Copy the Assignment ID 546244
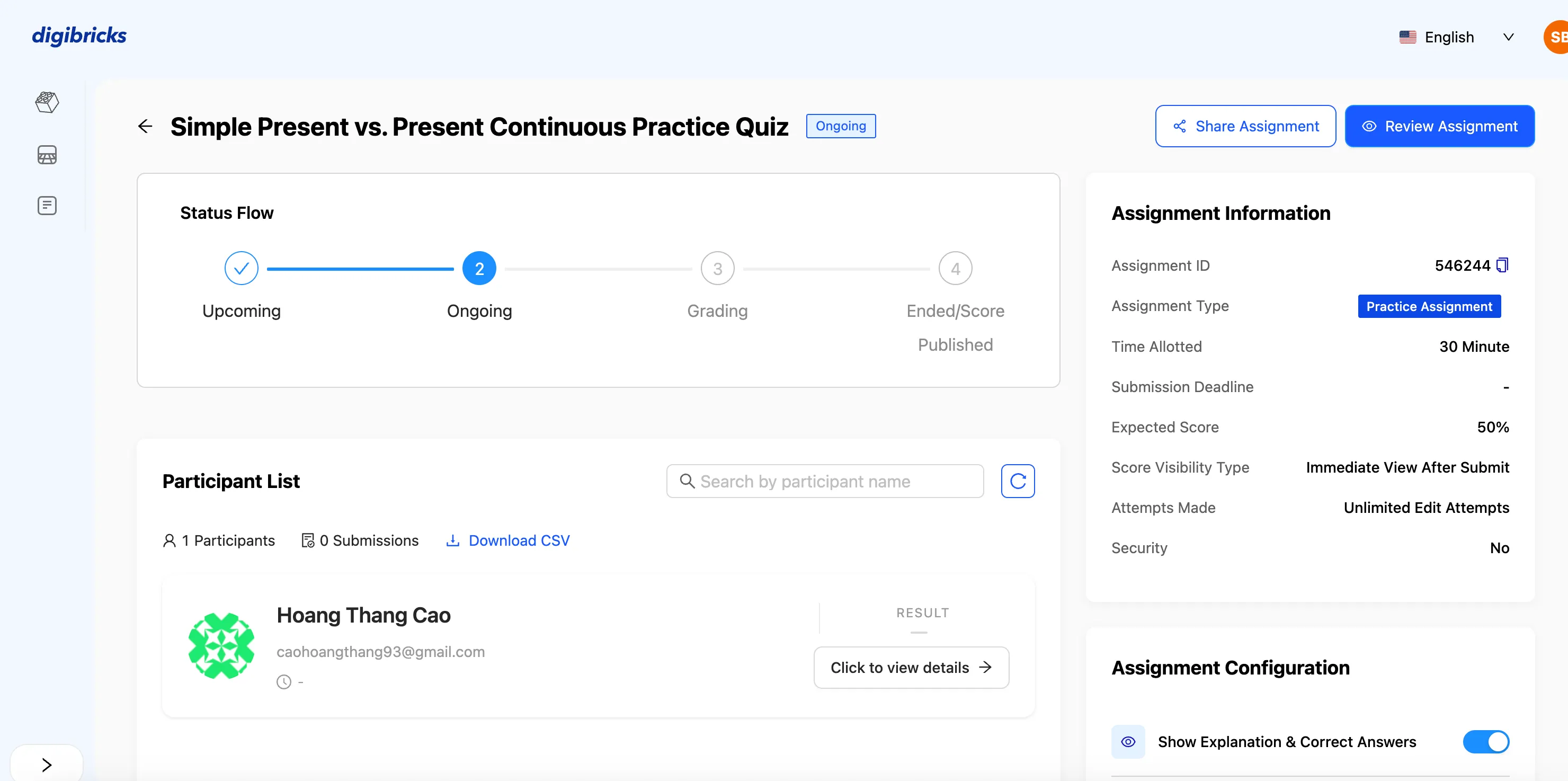The width and height of the screenshot is (1568, 781). pos(1502,265)
